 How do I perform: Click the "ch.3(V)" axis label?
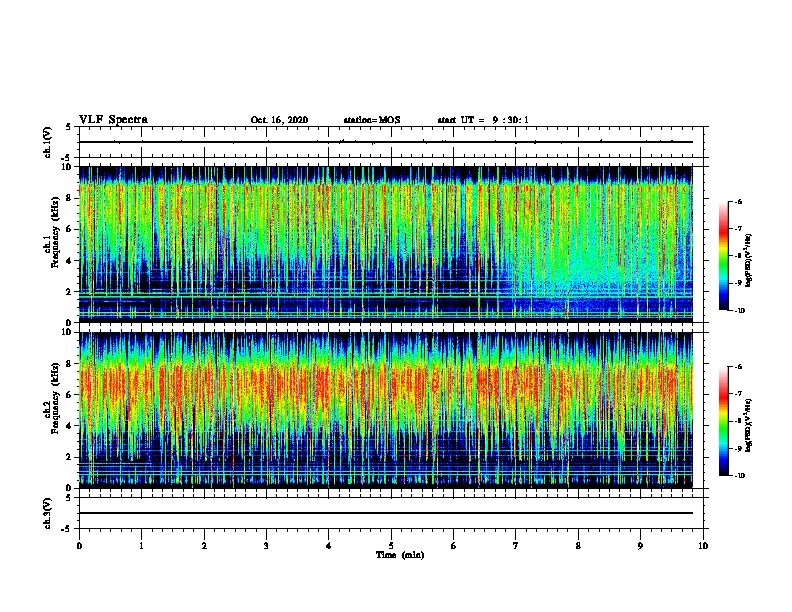coord(48,513)
